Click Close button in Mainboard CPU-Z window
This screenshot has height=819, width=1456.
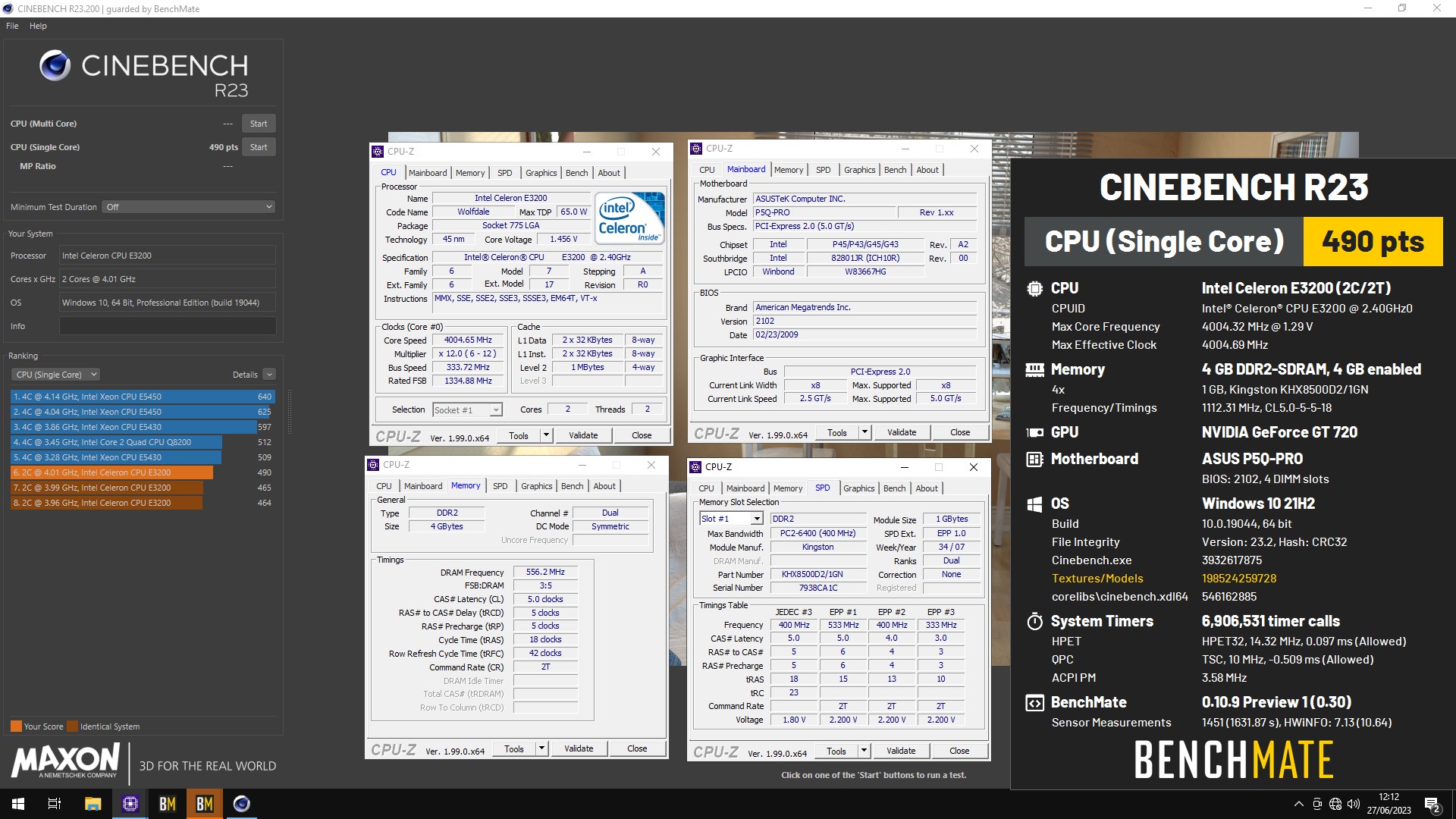tap(960, 432)
